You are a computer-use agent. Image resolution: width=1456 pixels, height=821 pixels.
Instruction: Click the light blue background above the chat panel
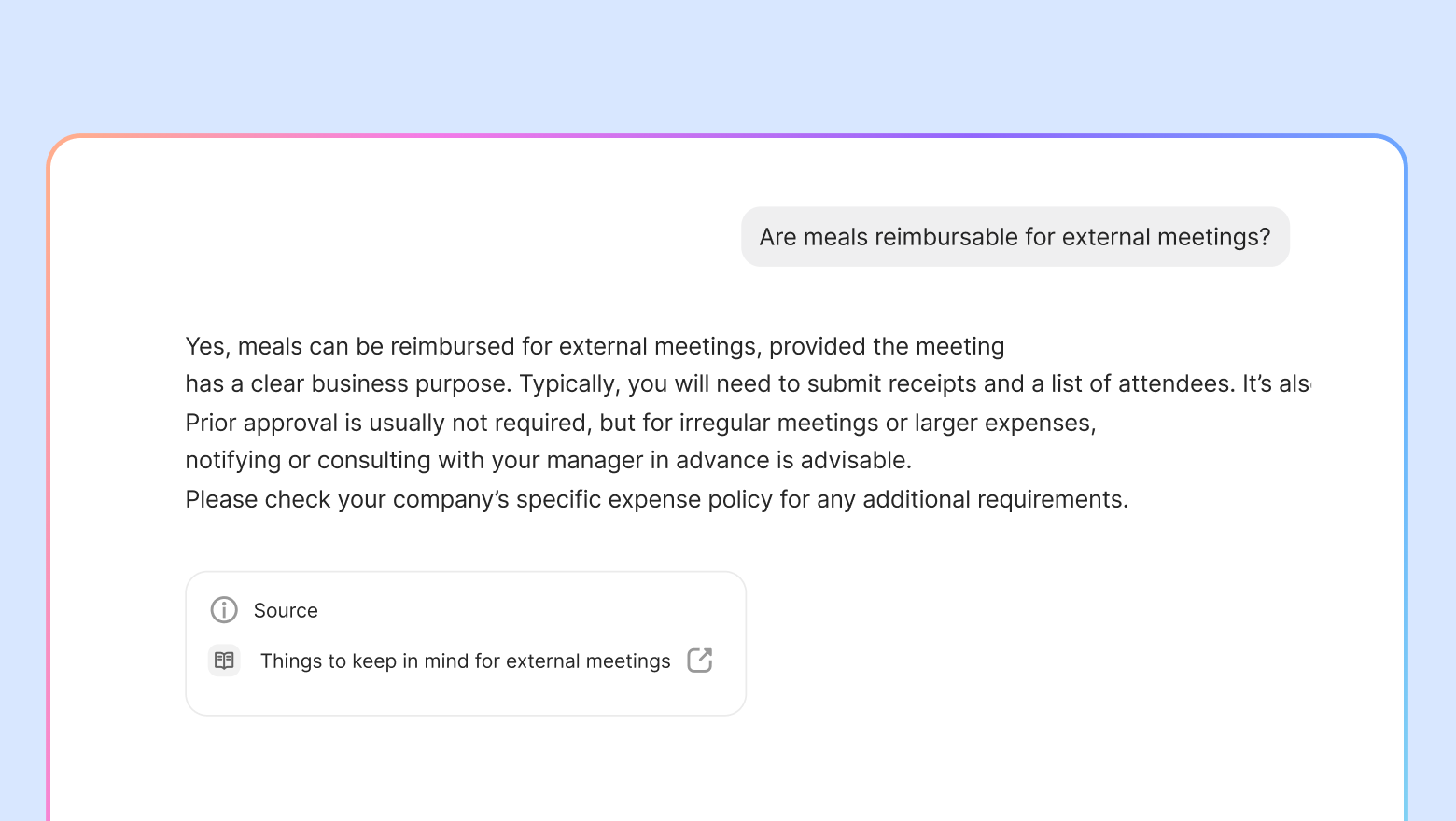click(x=728, y=65)
